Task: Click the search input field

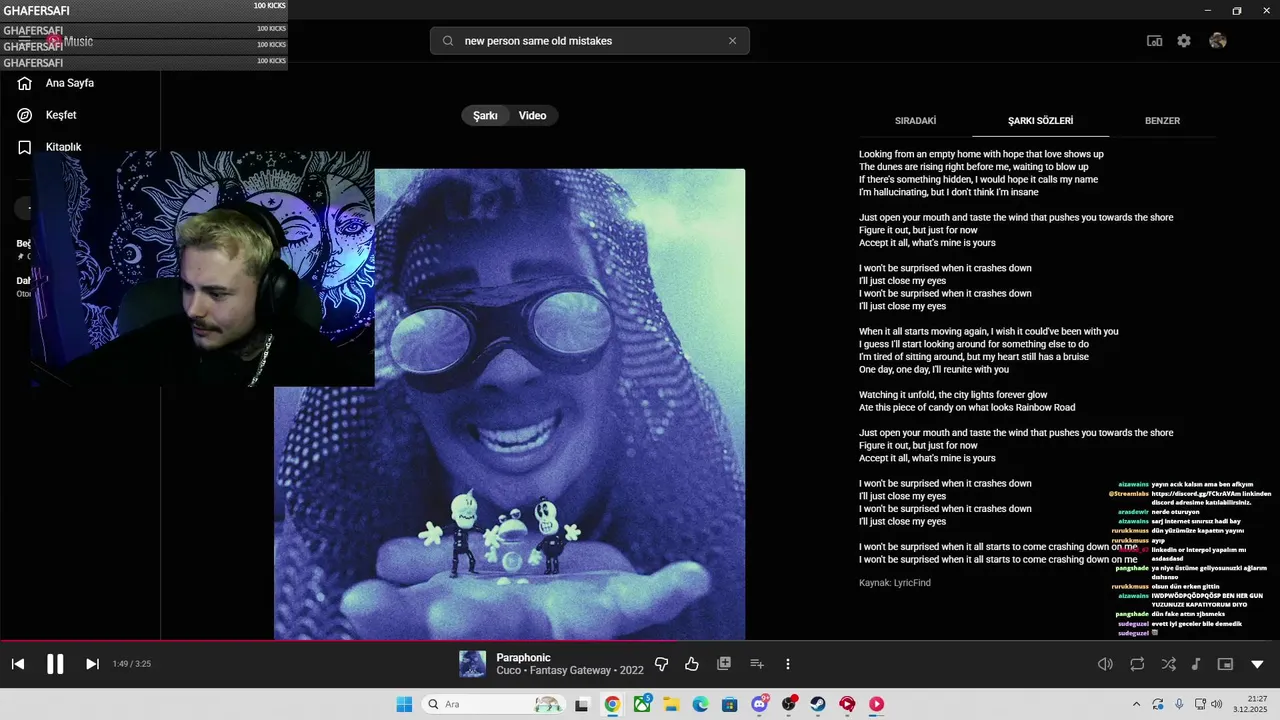Action: click(590, 41)
